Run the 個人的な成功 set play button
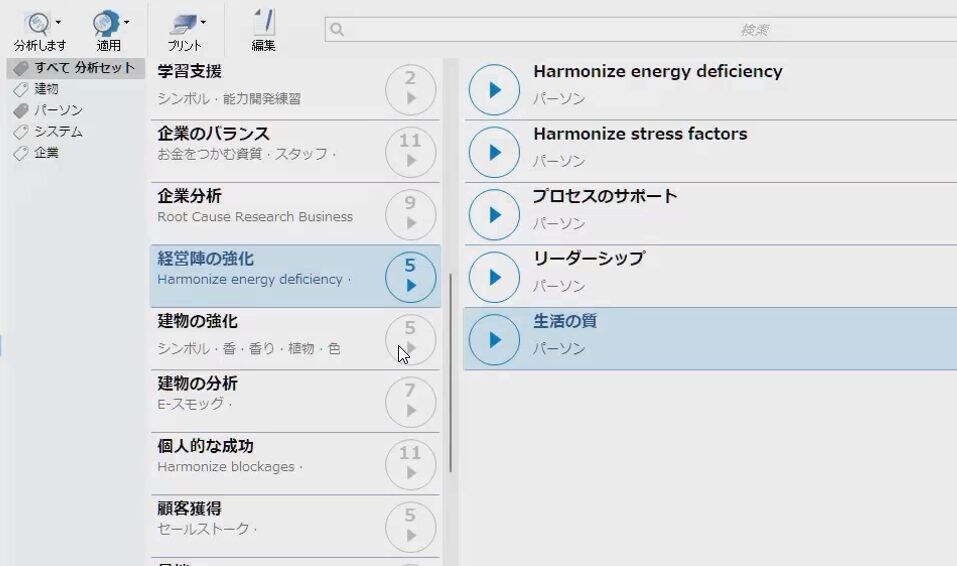 tap(410, 465)
